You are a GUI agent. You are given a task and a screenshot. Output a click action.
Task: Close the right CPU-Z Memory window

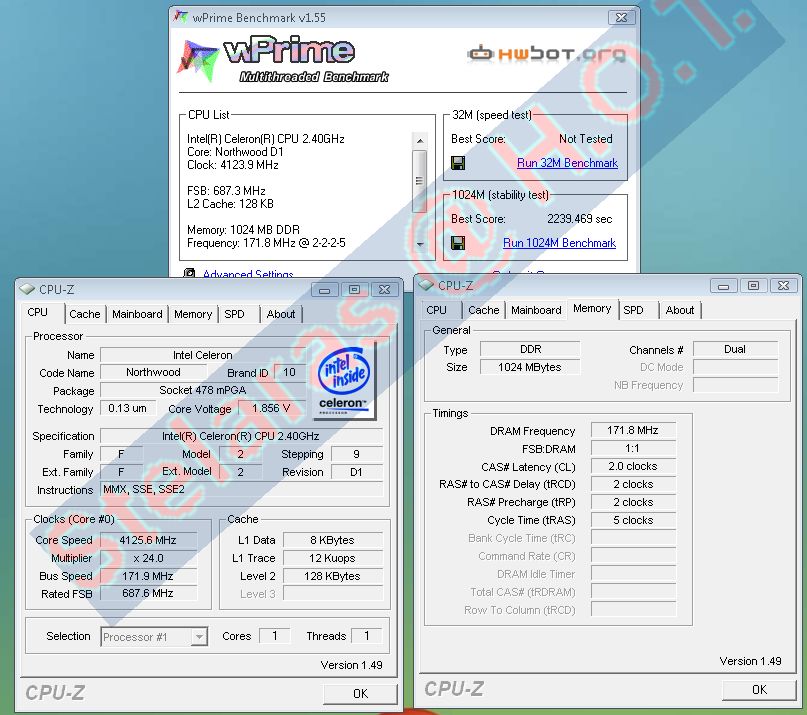783,286
